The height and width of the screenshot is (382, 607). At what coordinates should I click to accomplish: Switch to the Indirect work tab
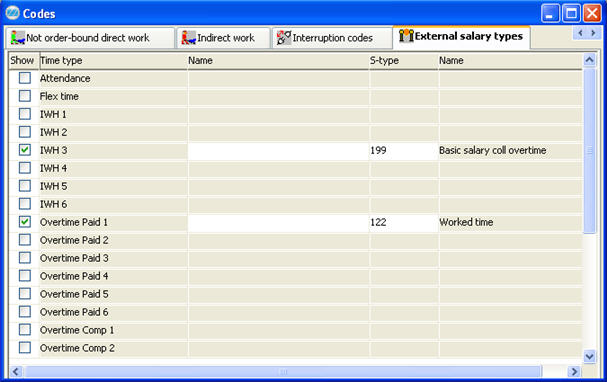coord(223,38)
